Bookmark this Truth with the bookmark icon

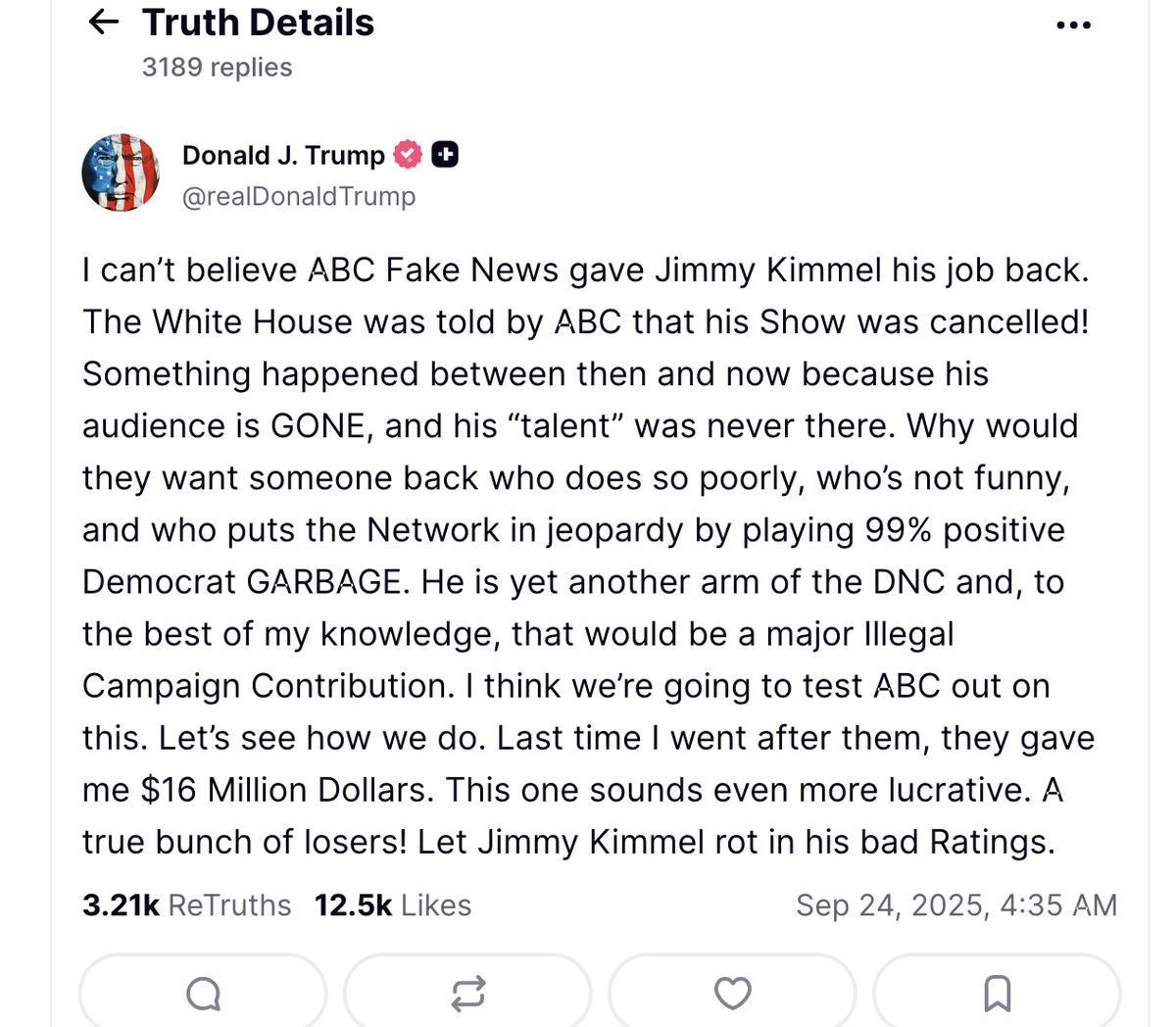pyautogui.click(x=997, y=994)
